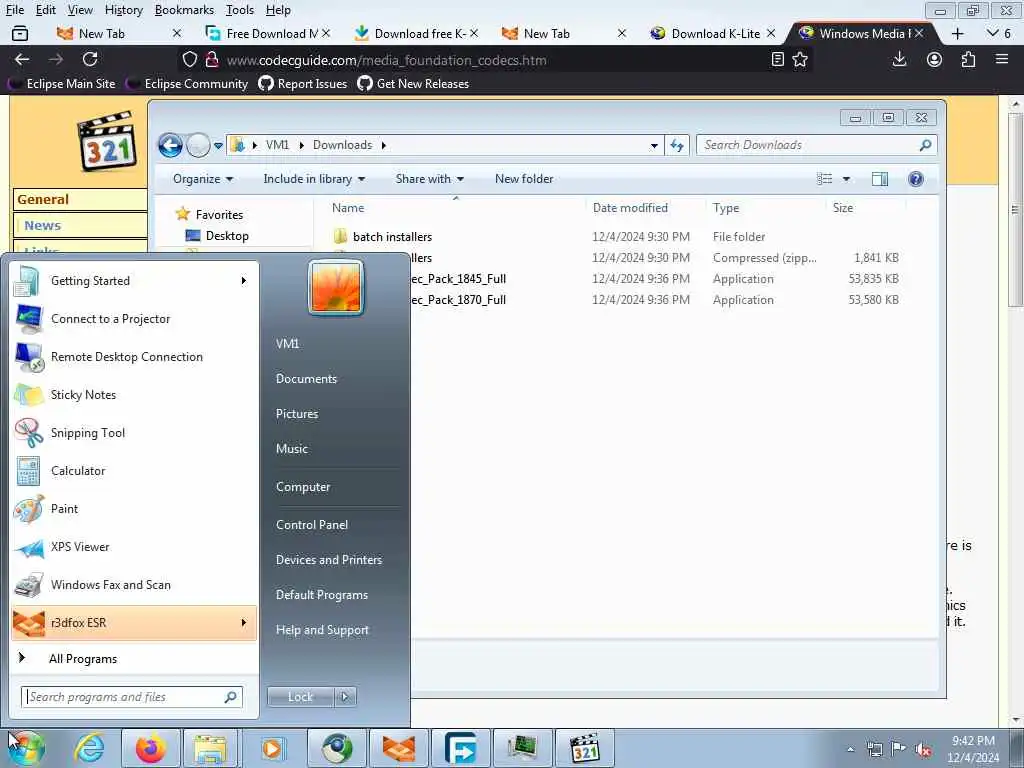Toggle the Explorer preview pane
Screen dimensions: 1024x768
click(880, 179)
